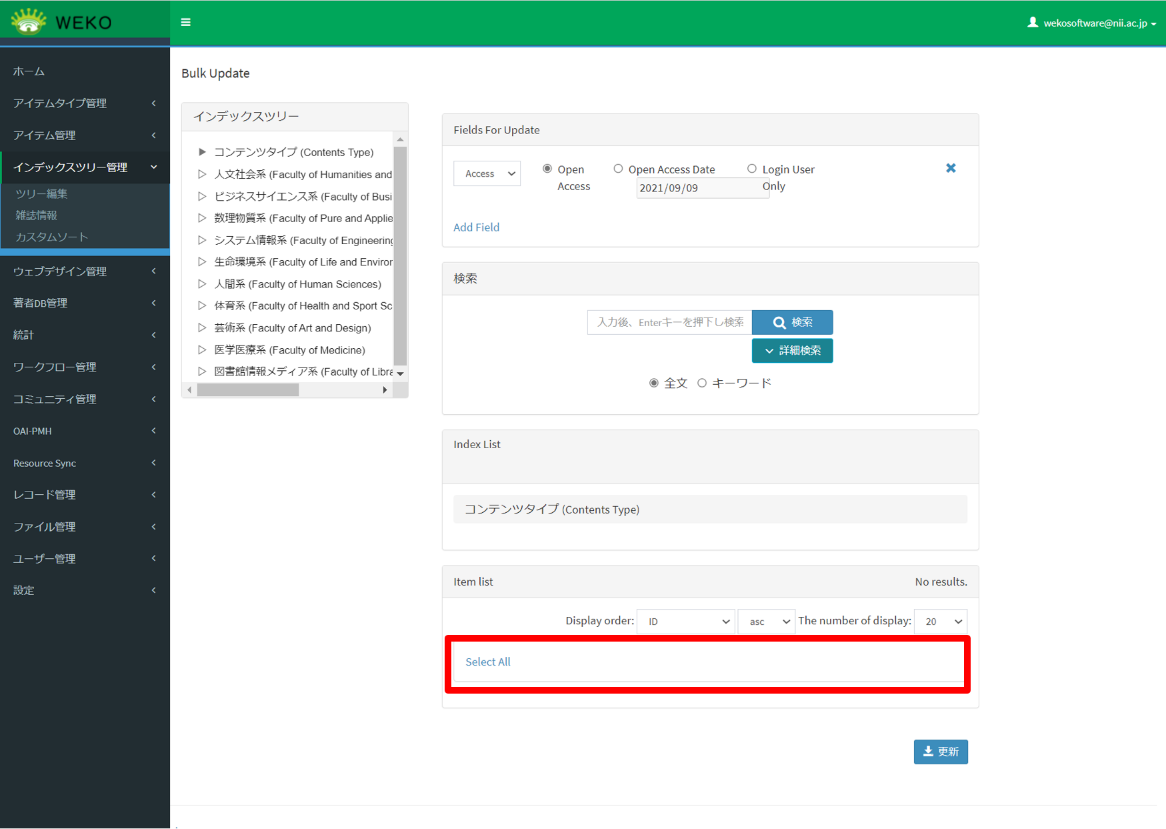This screenshot has width=1166, height=829.
Task: Select the Open Access radio button
Action: point(547,169)
